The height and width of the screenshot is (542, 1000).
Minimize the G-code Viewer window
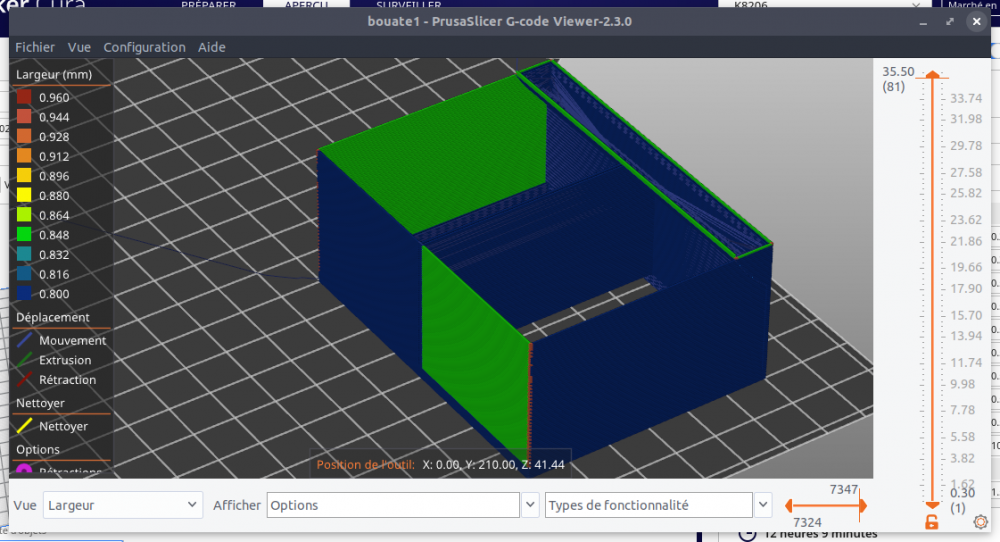(923, 22)
